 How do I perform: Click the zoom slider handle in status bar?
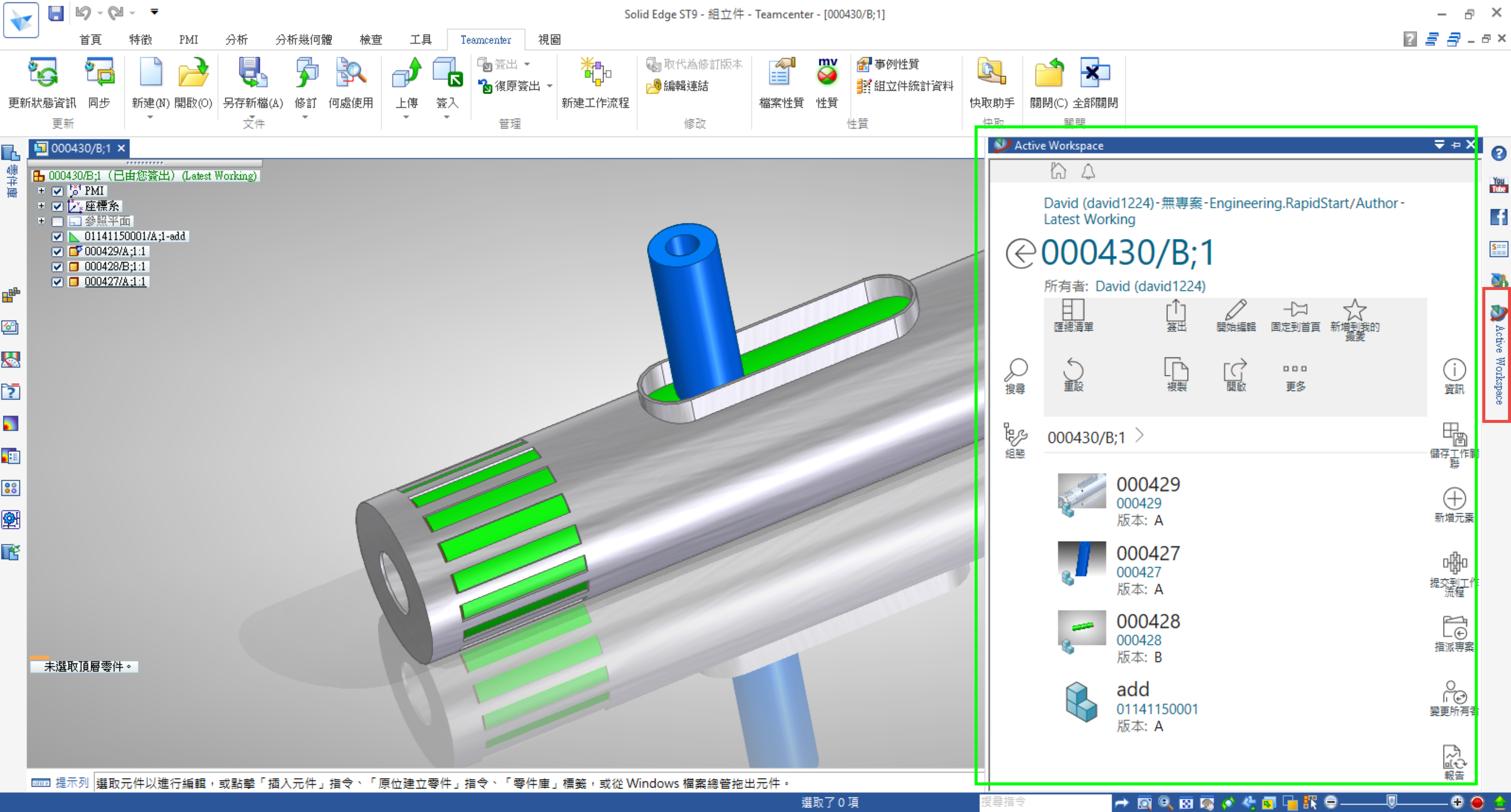[1391, 801]
